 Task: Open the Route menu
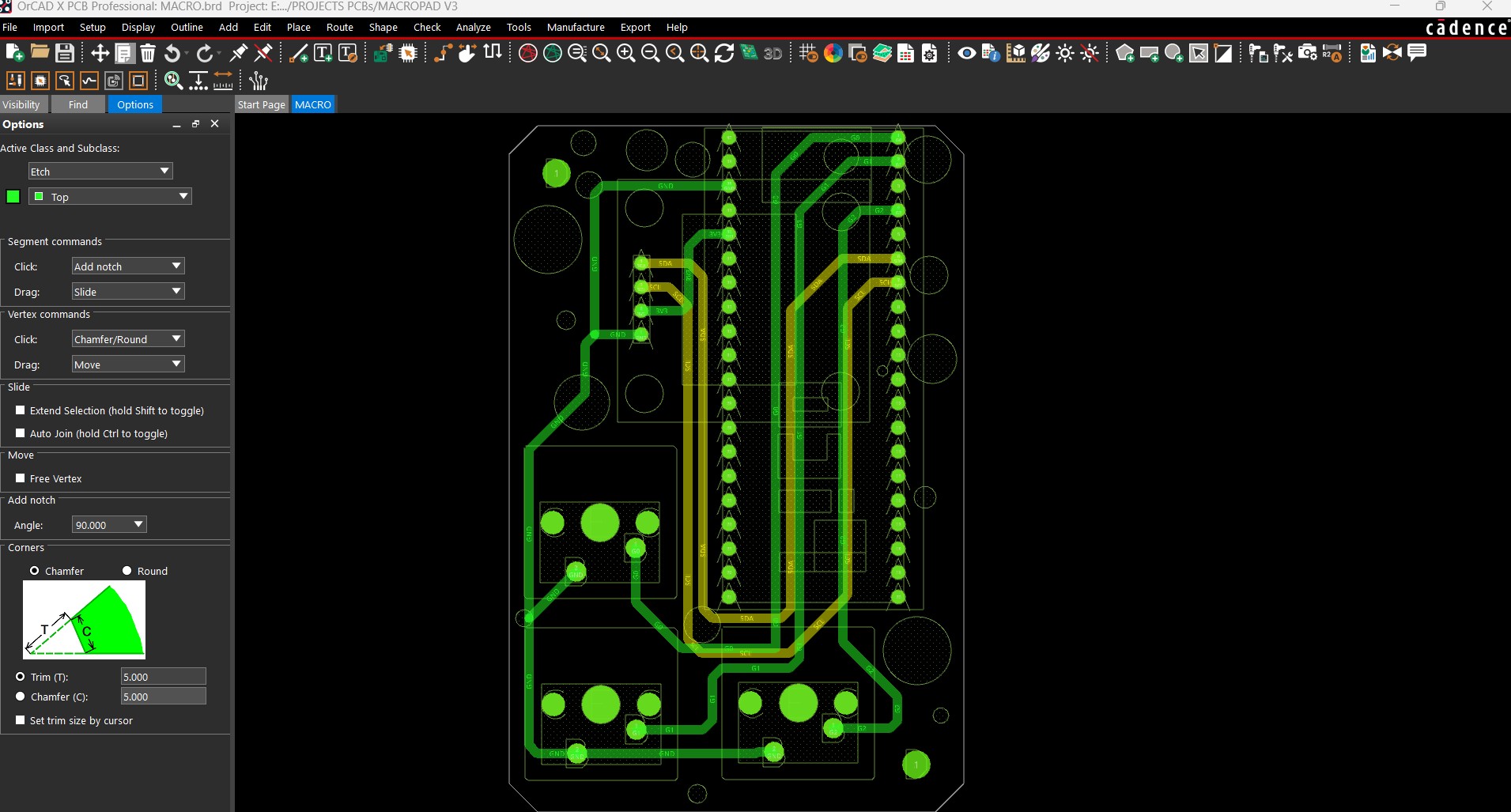339,27
